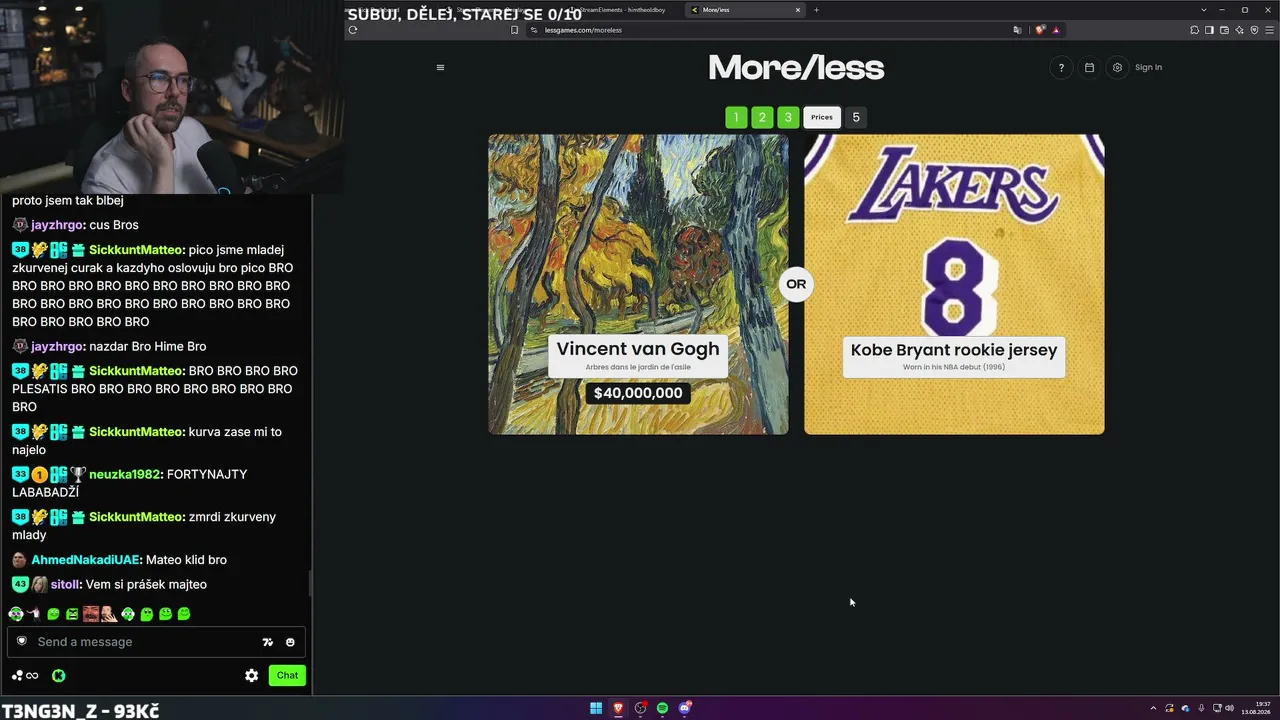Select round 1 indicator
This screenshot has height=720, width=1280.
click(x=736, y=117)
